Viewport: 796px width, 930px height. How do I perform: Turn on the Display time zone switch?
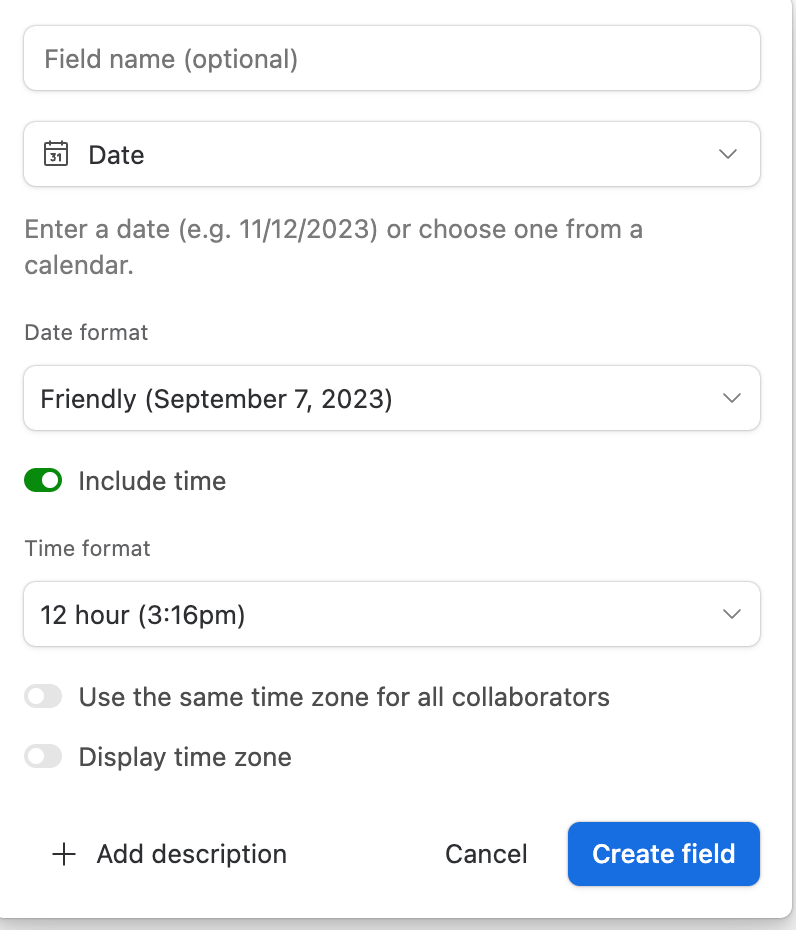click(43, 756)
